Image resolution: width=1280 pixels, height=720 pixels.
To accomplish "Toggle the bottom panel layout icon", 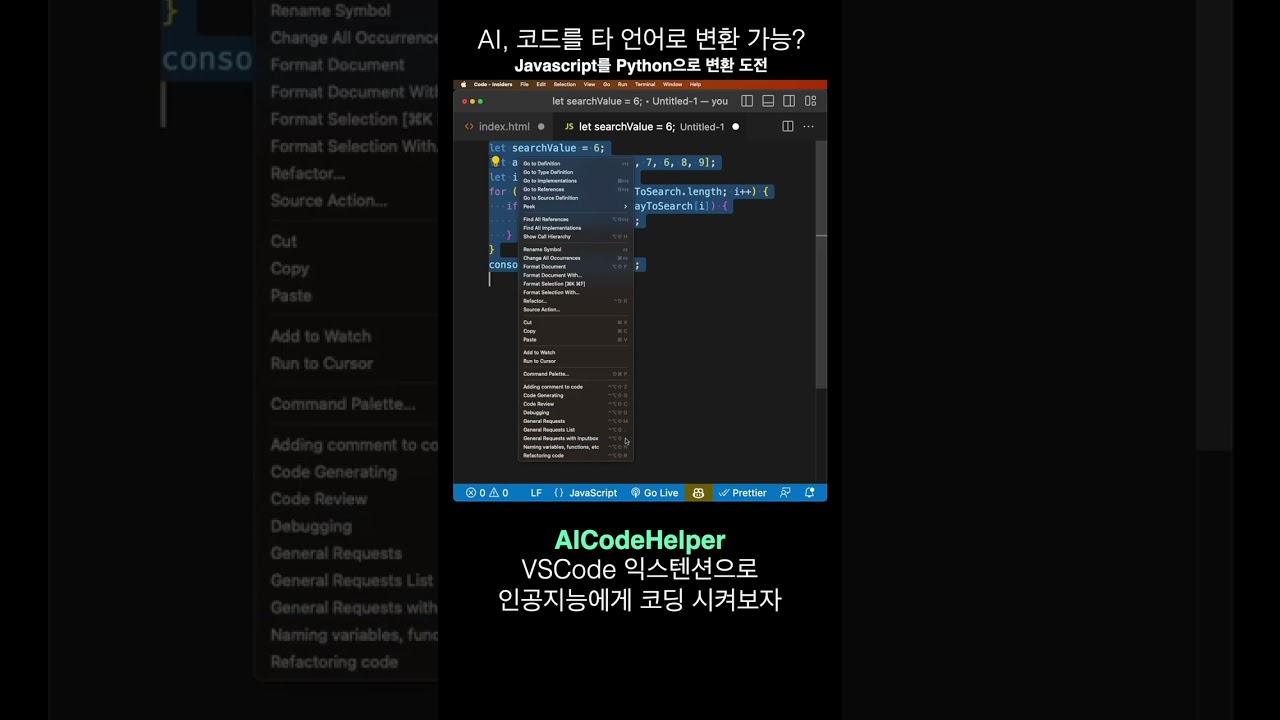I will [768, 101].
